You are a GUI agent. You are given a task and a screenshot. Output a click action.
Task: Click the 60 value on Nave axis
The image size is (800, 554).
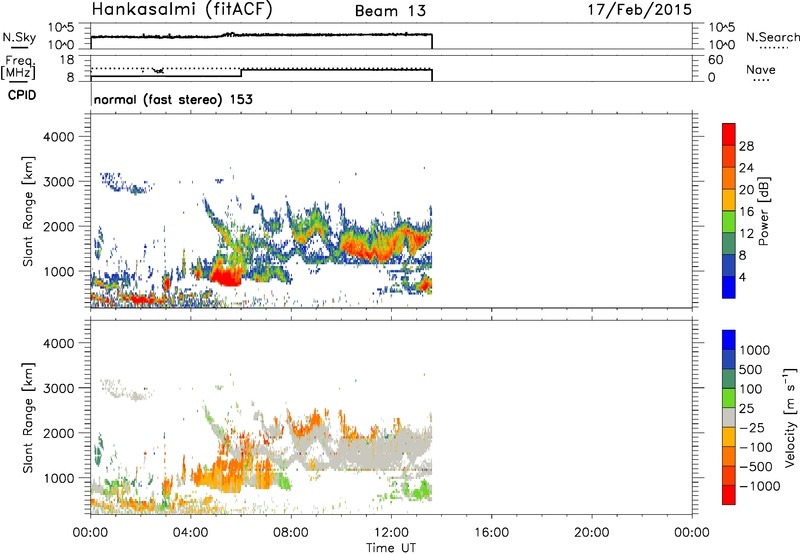pyautogui.click(x=715, y=60)
